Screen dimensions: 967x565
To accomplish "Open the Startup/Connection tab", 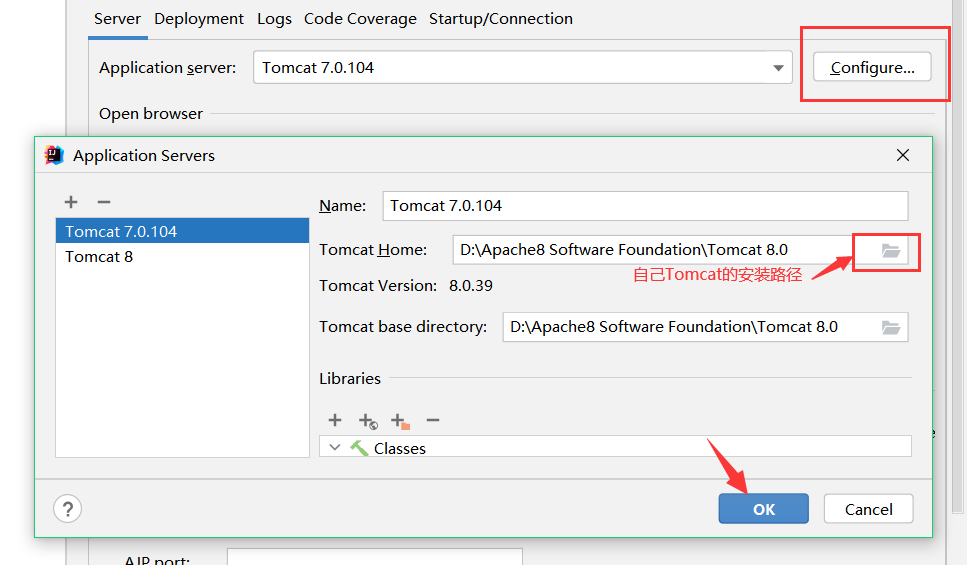I will tap(501, 19).
